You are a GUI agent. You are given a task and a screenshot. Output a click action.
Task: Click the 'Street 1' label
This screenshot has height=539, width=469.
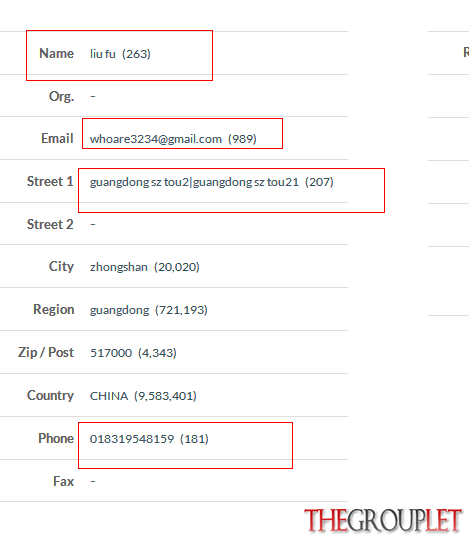point(50,181)
